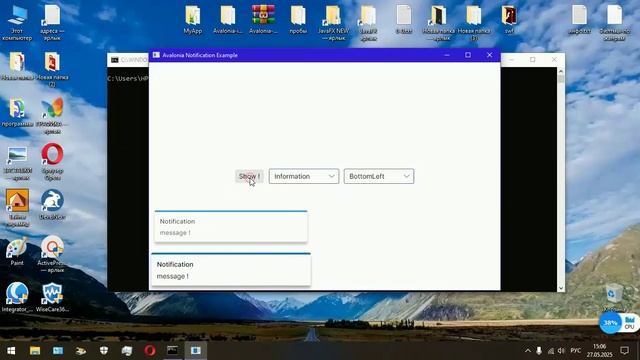The image size is (640, 360).
Task: Close the Avalonia Notification Example window
Action: (489, 55)
